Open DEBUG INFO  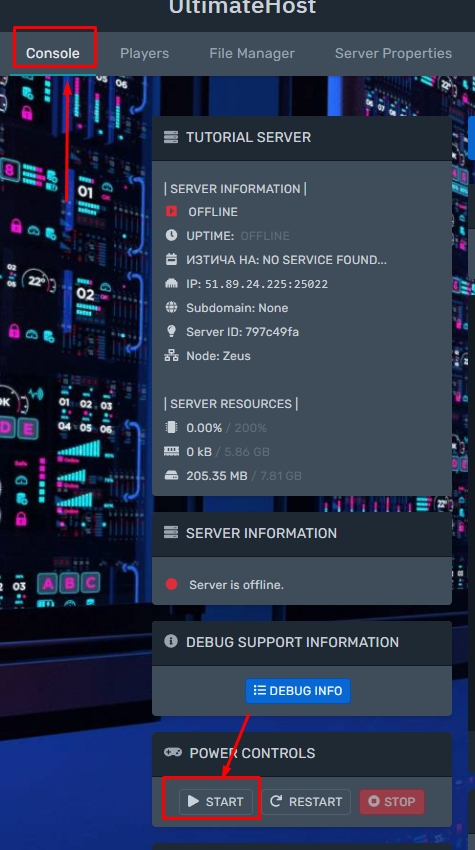click(x=298, y=691)
